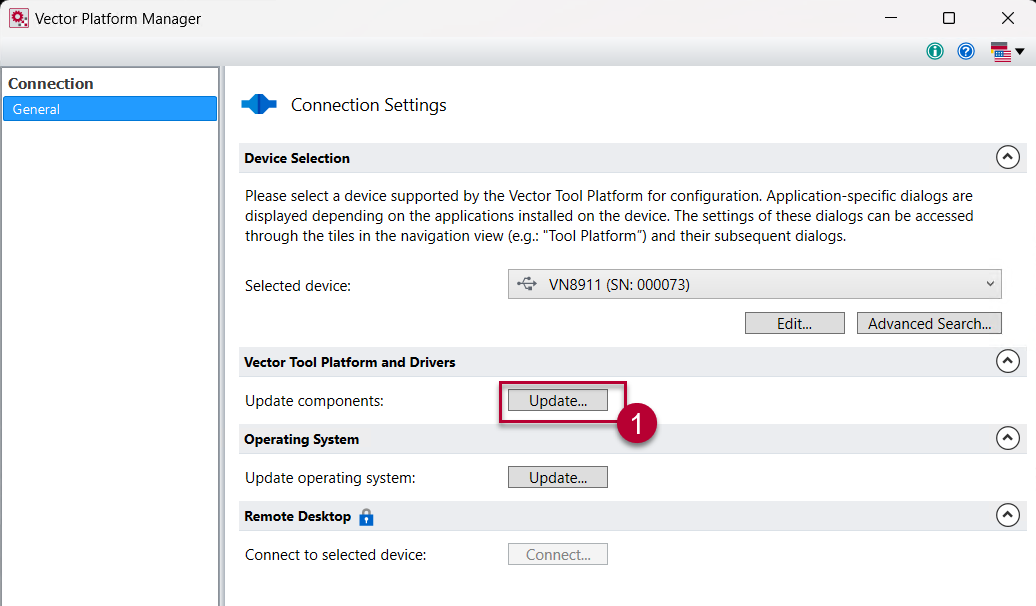Click the Vector Platform Manager title bar icon
Screen dimensions: 1036x606
point(19,18)
